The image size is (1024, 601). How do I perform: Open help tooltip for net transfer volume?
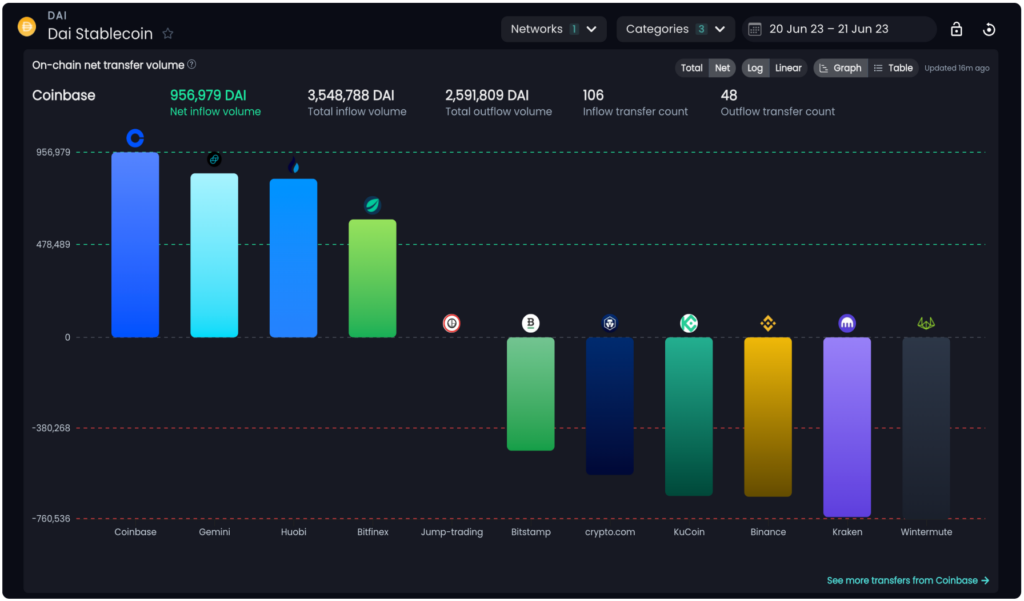191,65
